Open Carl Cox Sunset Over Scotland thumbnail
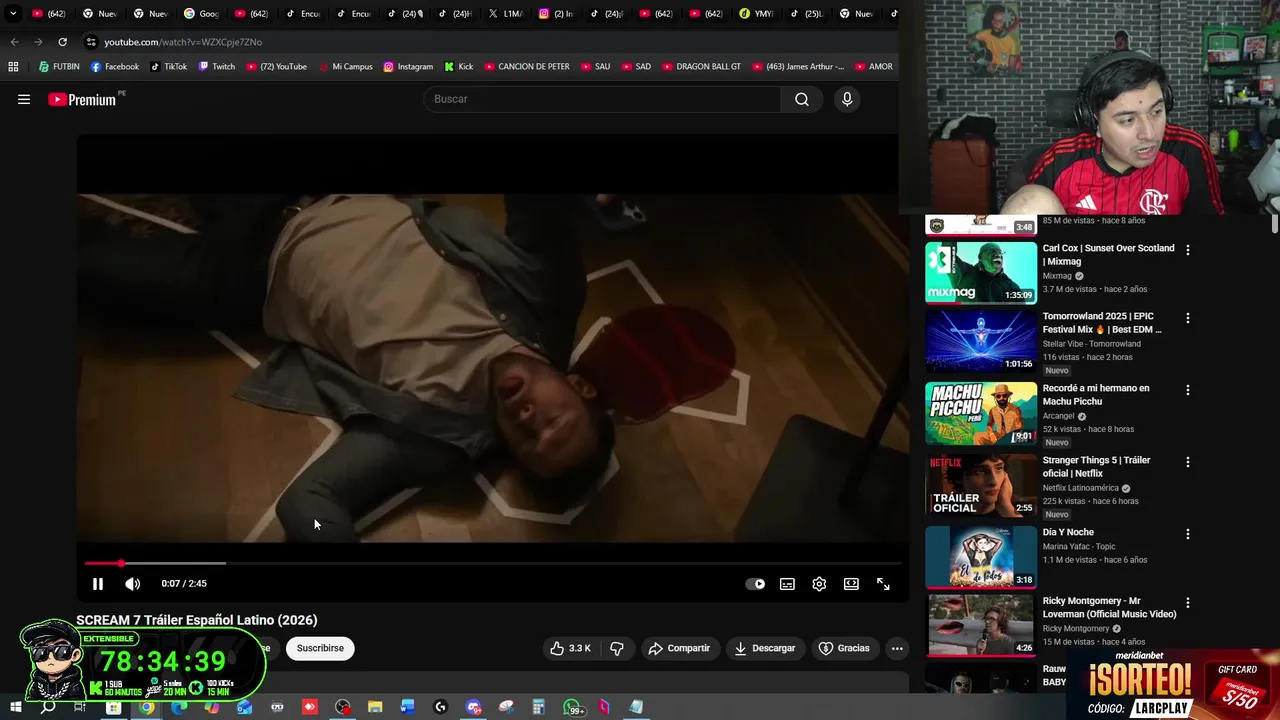Viewport: 1280px width, 720px height. tap(981, 272)
